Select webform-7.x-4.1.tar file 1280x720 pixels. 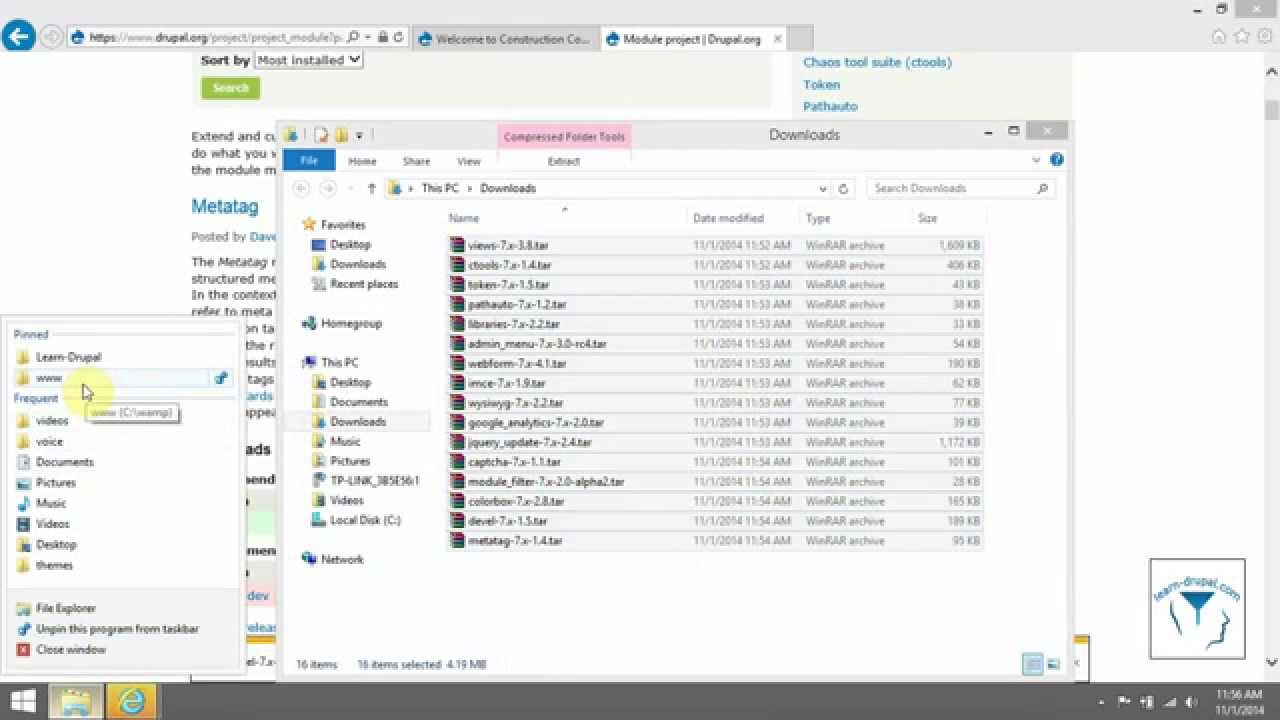click(715, 364)
